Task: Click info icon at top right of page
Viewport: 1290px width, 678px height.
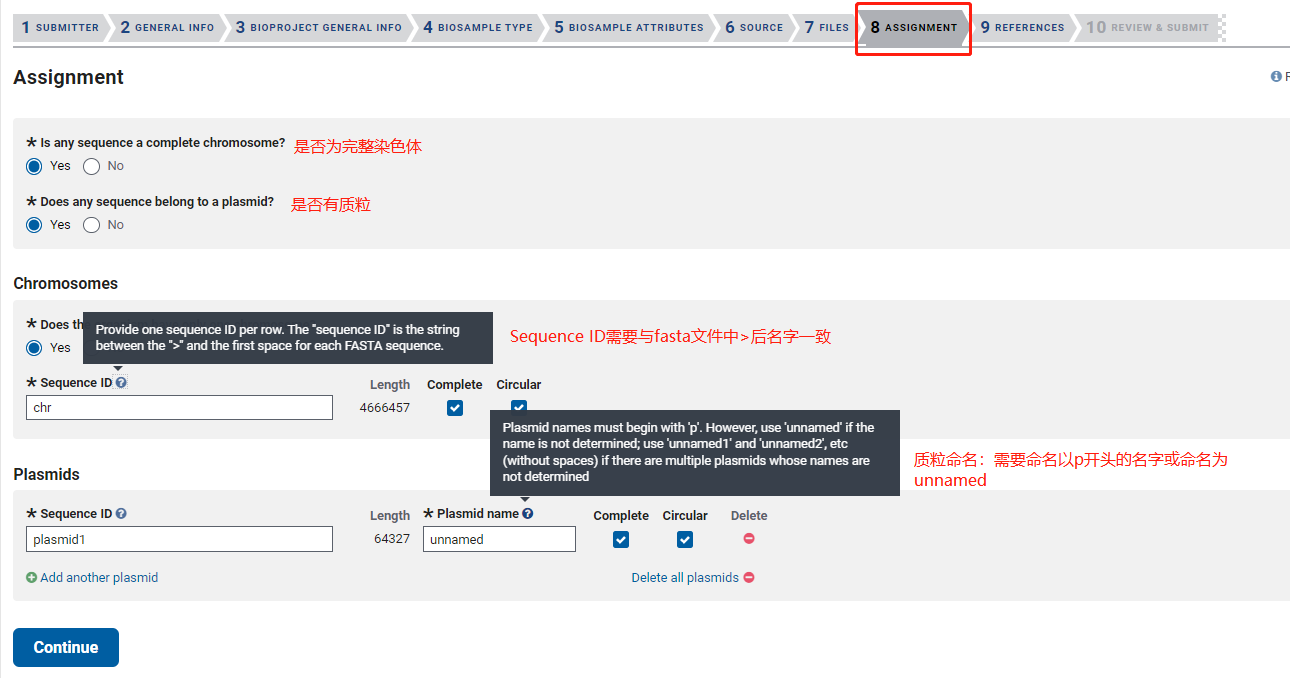Action: [1276, 77]
